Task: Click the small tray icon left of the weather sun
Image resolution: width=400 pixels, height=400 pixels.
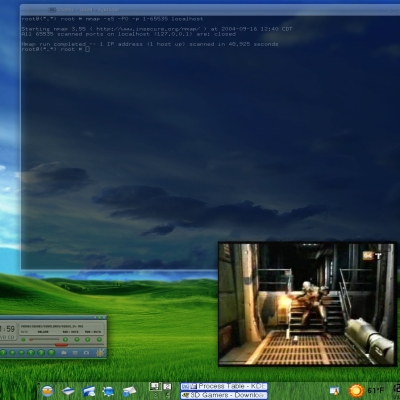Action: tap(334, 391)
